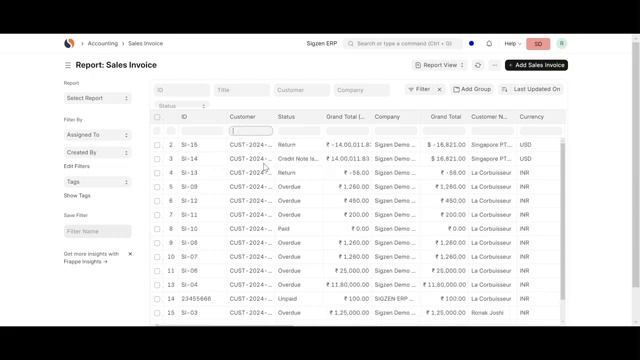This screenshot has height=360, width=640.
Task: Open the user avatar R menu
Action: pos(562,44)
